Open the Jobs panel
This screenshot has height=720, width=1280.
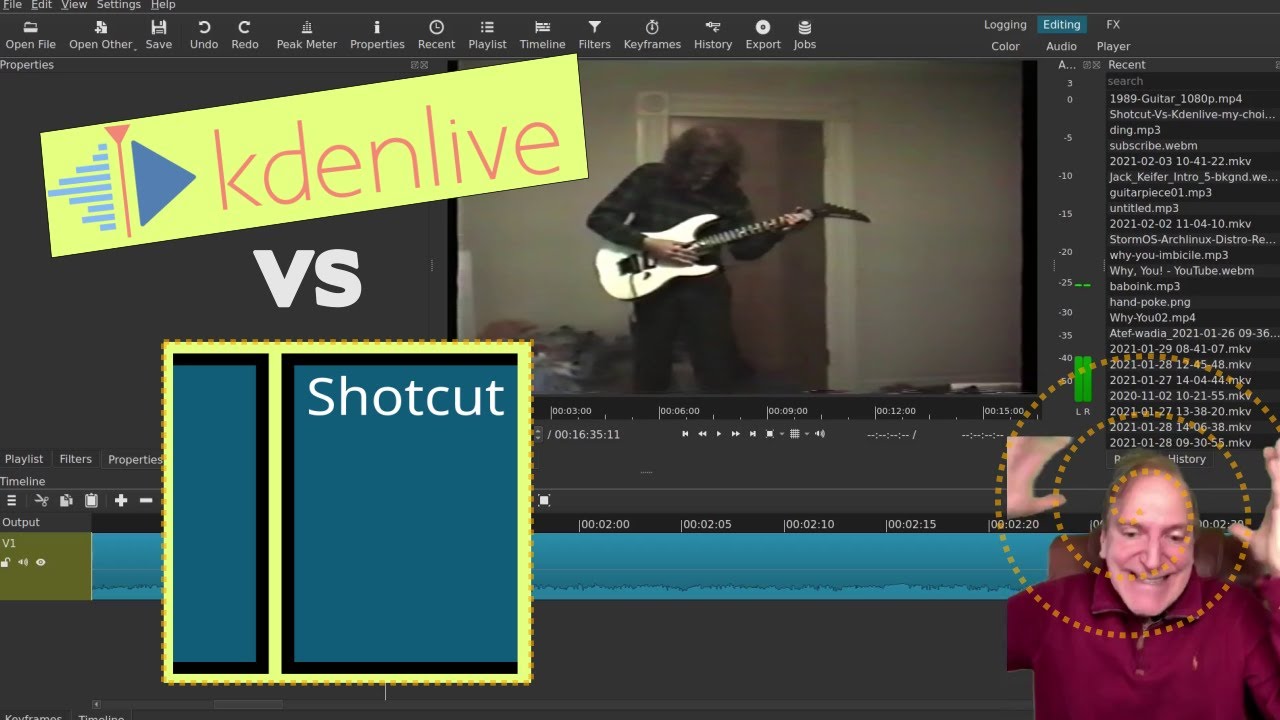pos(805,34)
